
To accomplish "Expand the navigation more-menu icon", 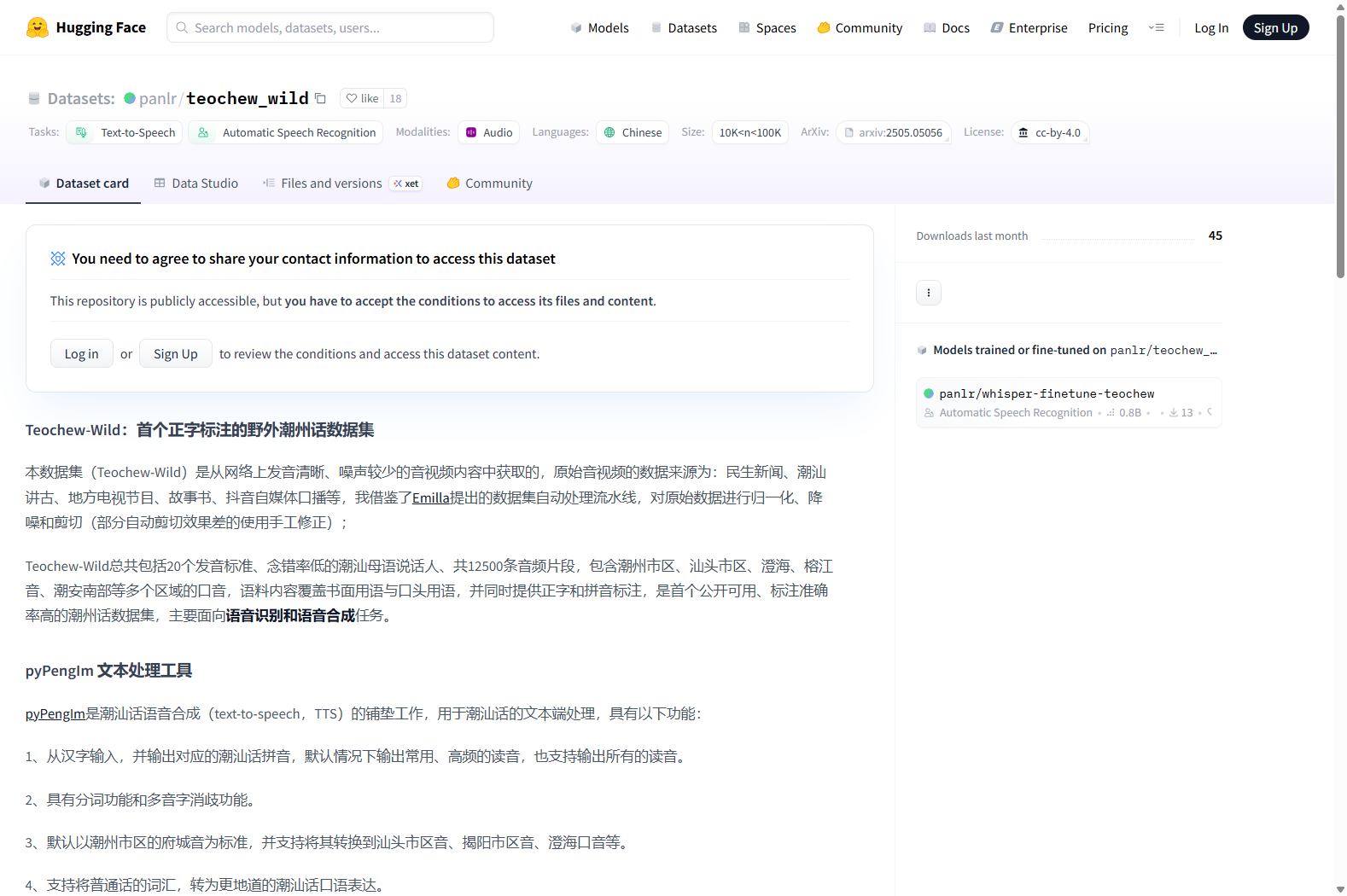I will (x=1157, y=27).
